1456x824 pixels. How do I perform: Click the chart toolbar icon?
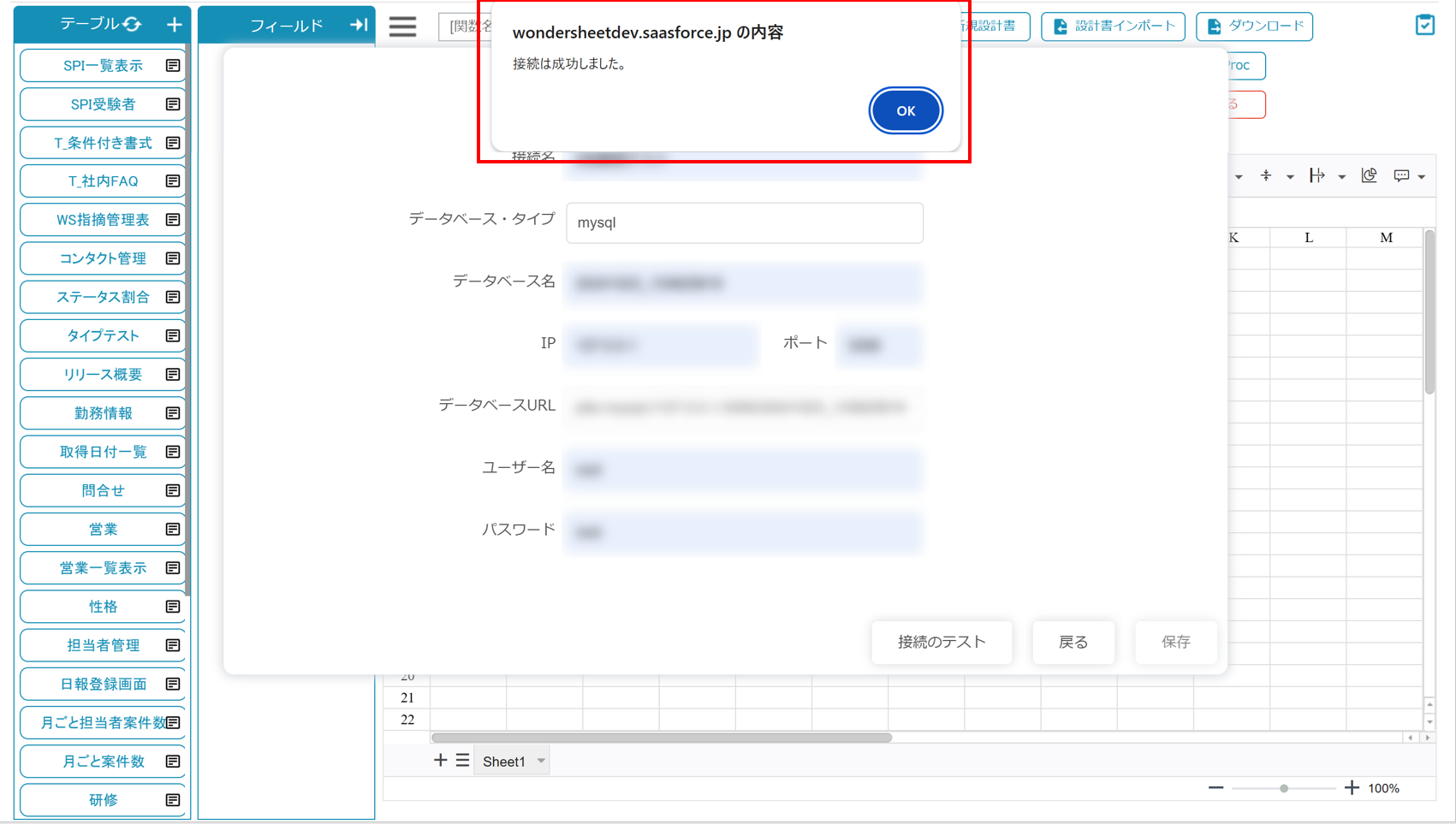[x=1370, y=175]
